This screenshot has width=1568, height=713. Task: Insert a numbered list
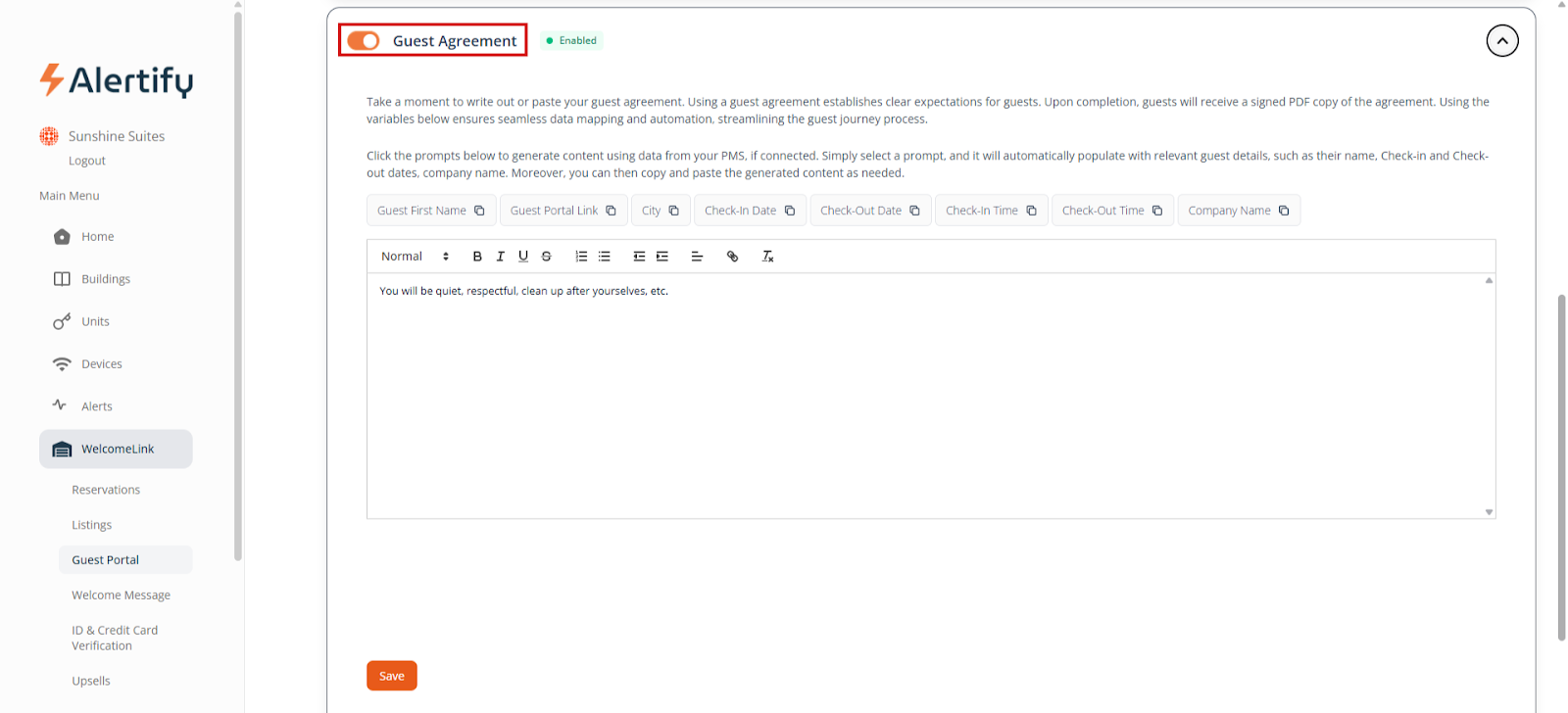pos(581,257)
